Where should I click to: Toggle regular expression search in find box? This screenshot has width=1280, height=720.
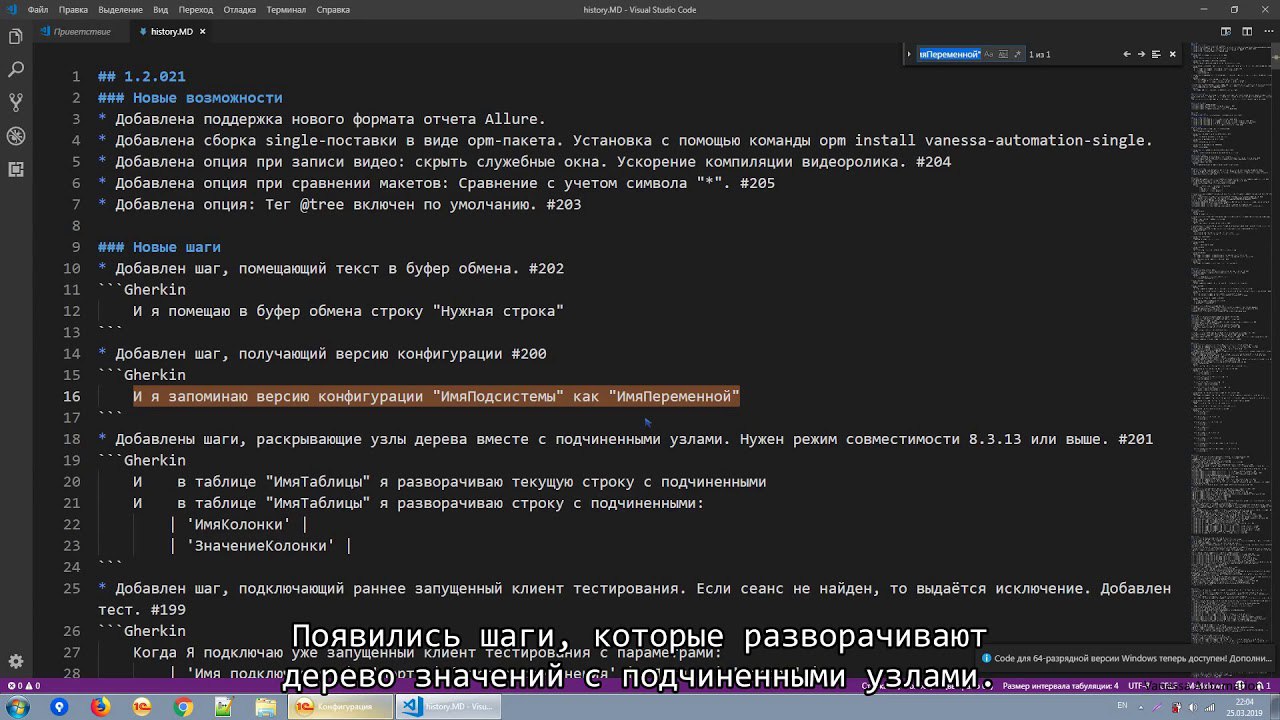coord(1017,54)
